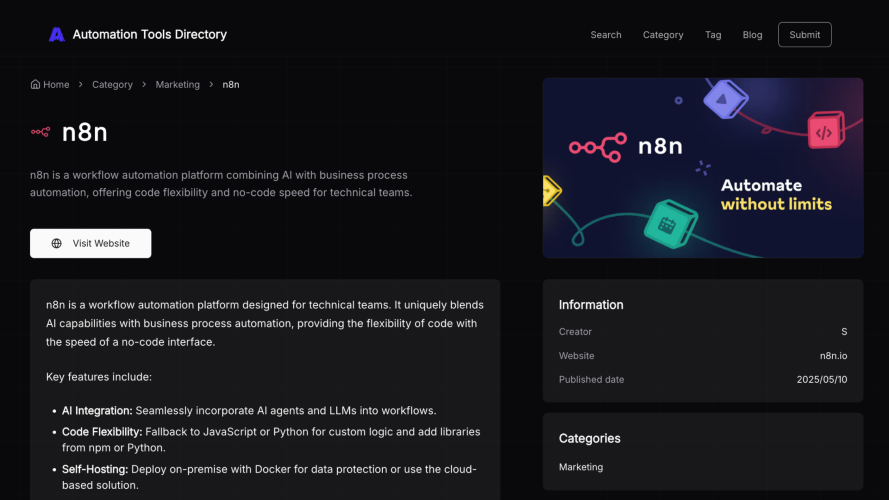Screen dimensions: 889x500
Task: Click the published date 2025/05/10
Action: pyautogui.click(x=822, y=379)
